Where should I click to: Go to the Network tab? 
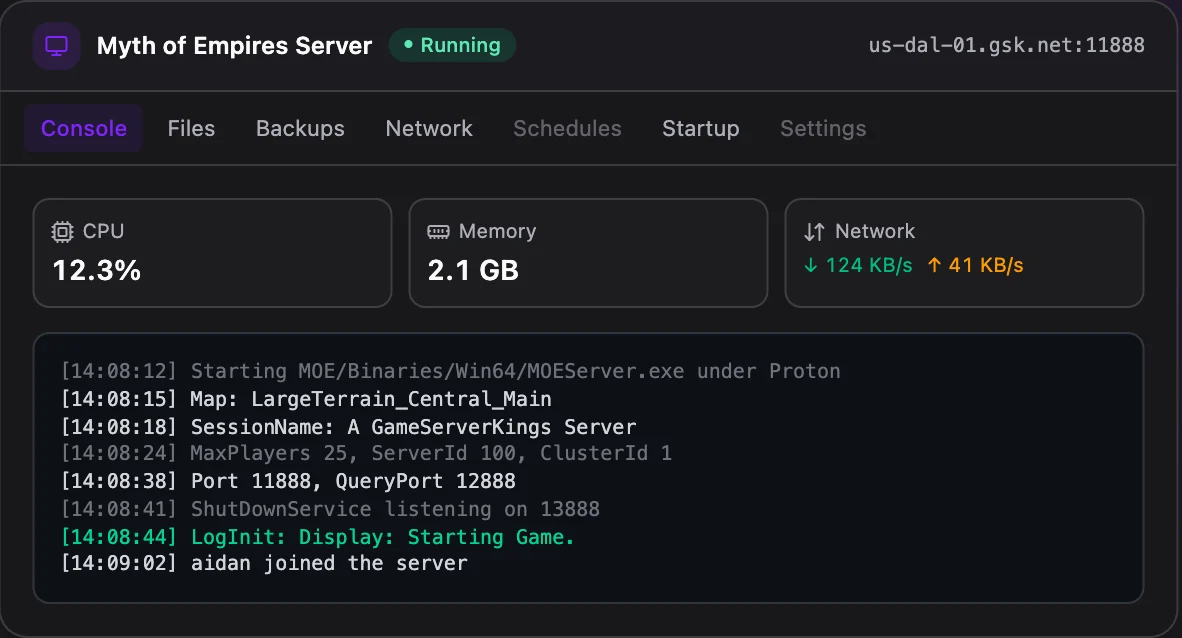click(x=429, y=128)
